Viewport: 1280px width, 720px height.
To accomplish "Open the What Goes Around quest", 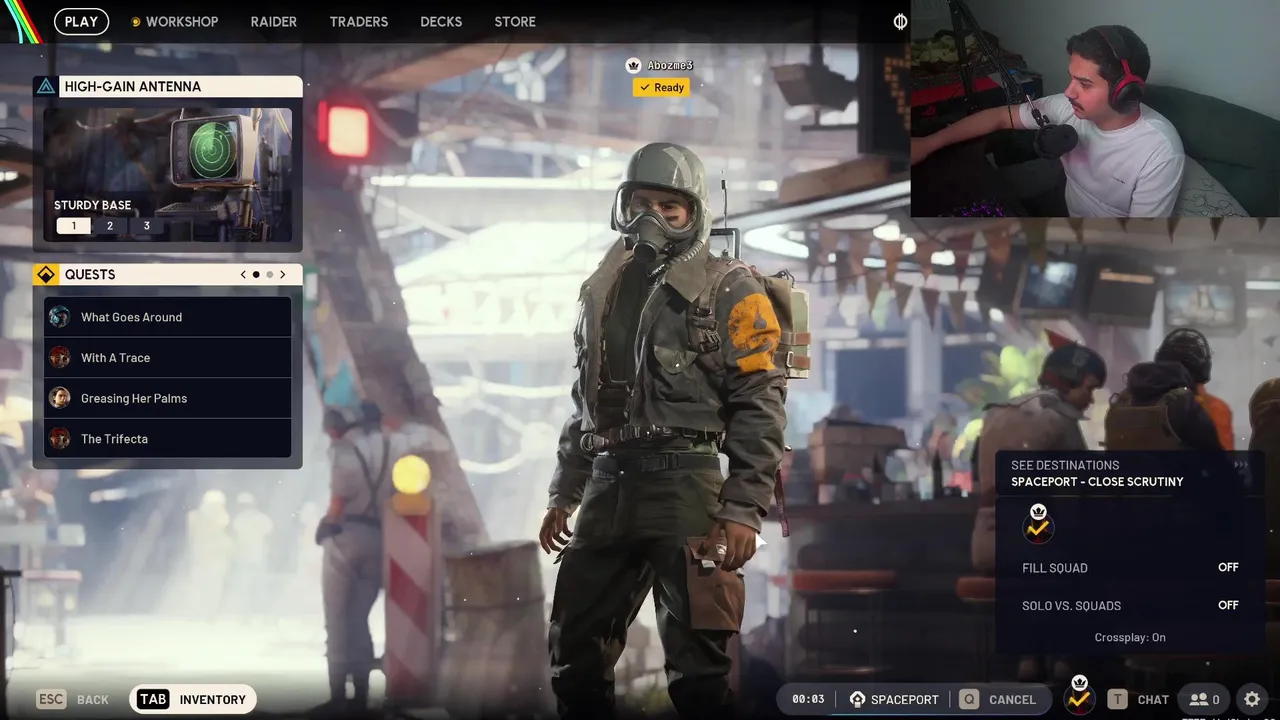I will point(167,317).
